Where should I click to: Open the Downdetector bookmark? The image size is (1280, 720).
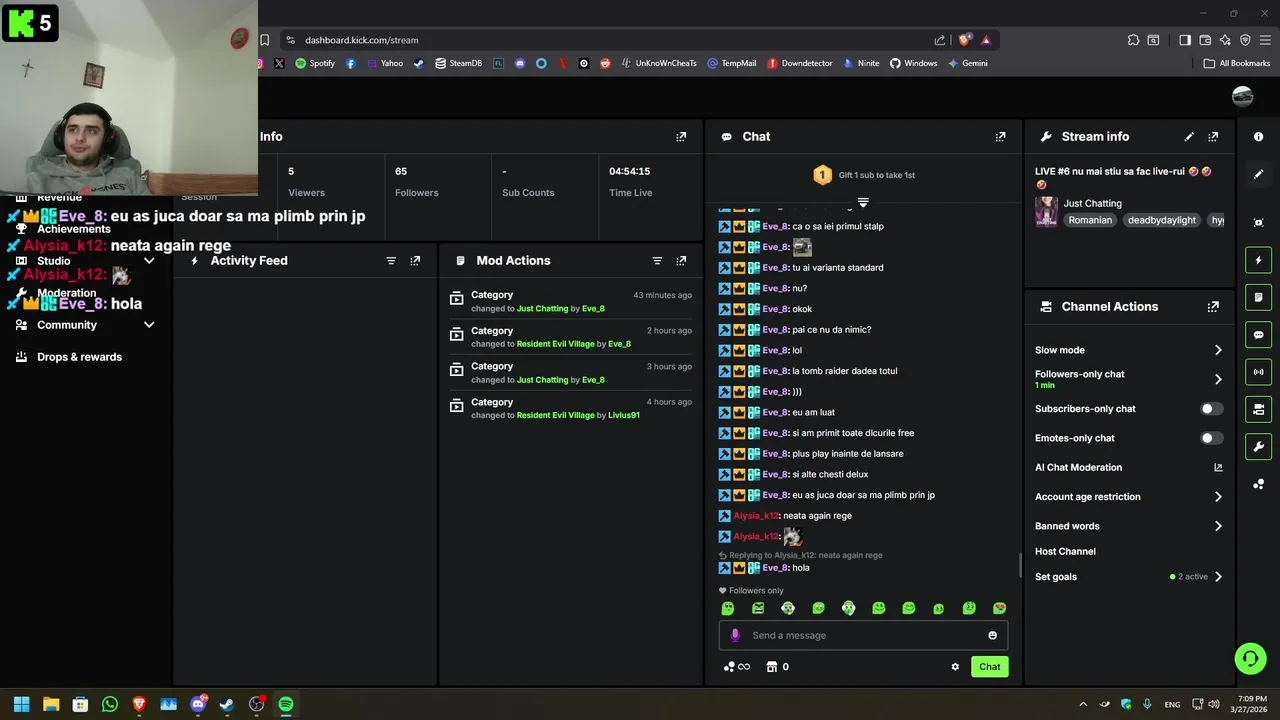799,63
